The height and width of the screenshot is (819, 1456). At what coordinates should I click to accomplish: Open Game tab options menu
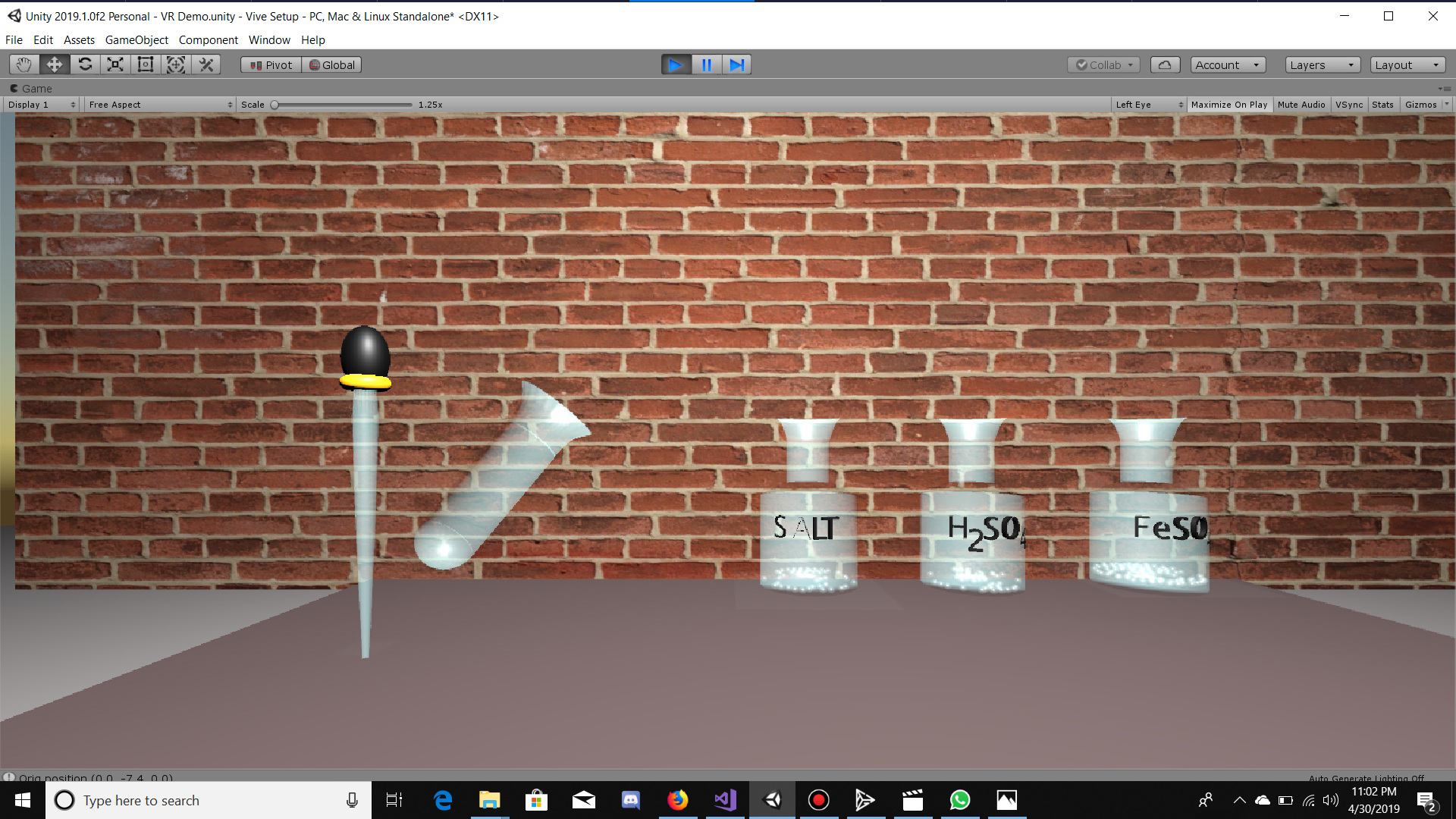[x=1444, y=89]
